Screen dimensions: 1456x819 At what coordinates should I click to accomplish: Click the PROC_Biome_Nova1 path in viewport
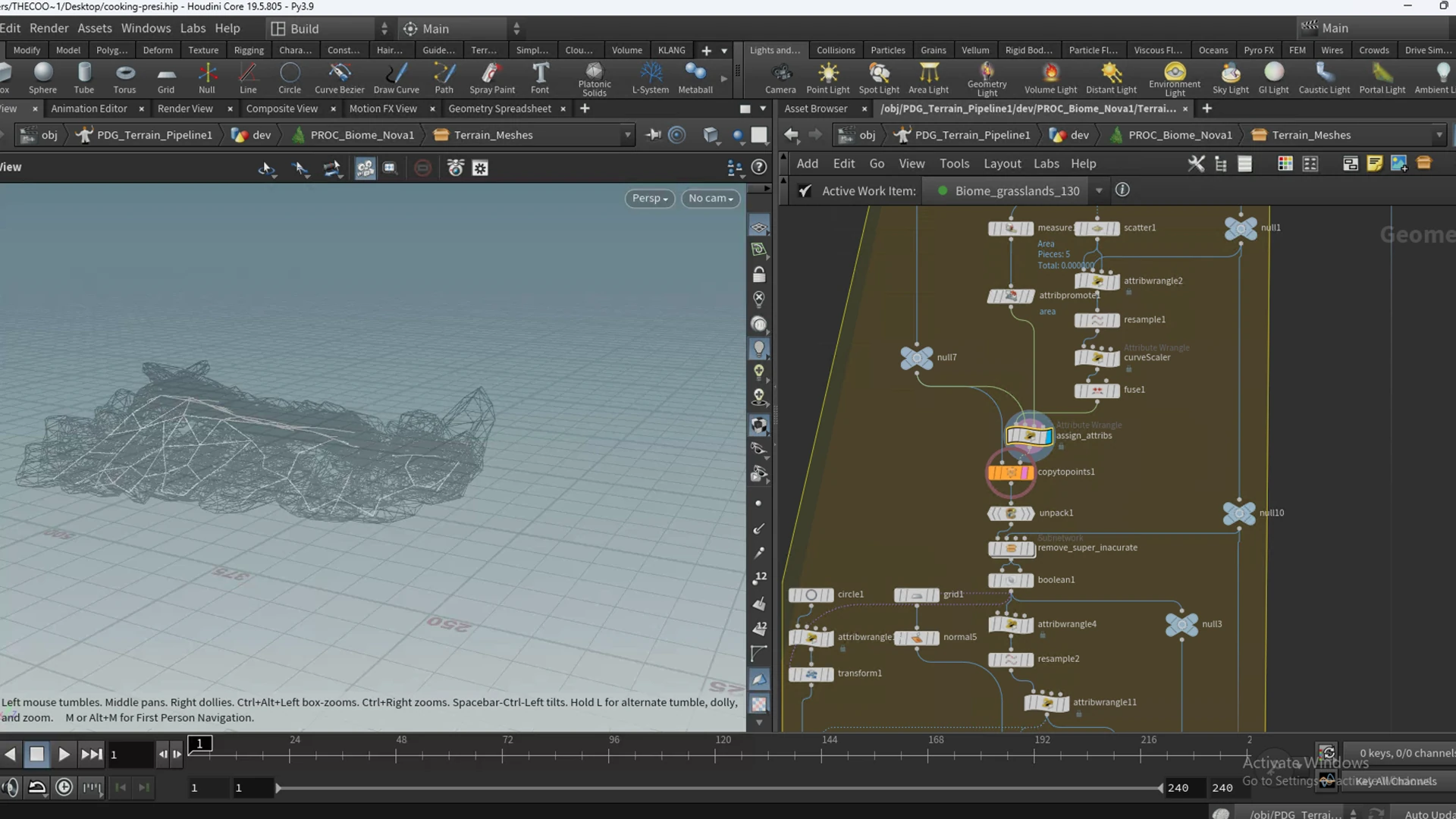(362, 135)
